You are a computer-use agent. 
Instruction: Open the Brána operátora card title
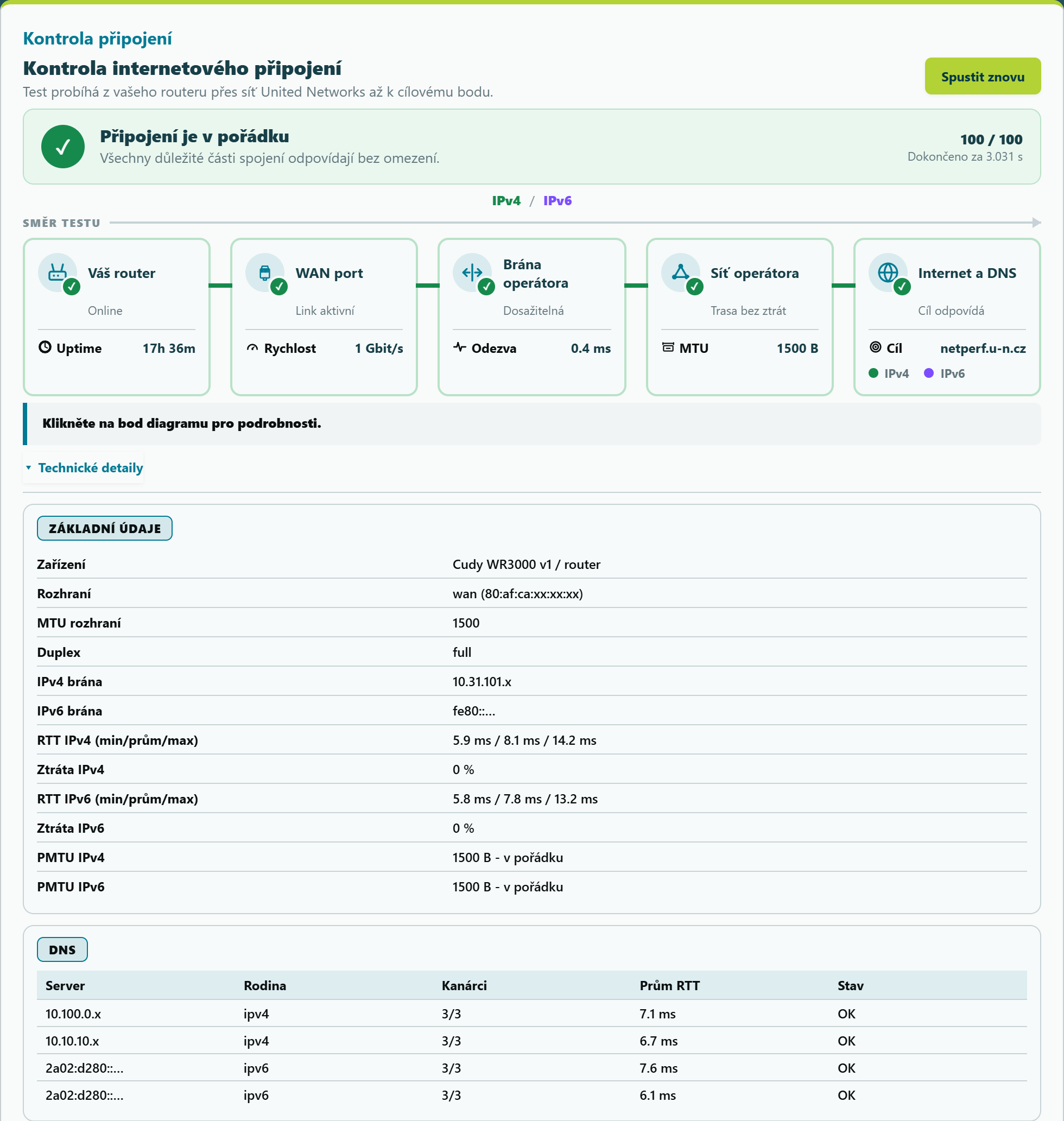tap(535, 273)
